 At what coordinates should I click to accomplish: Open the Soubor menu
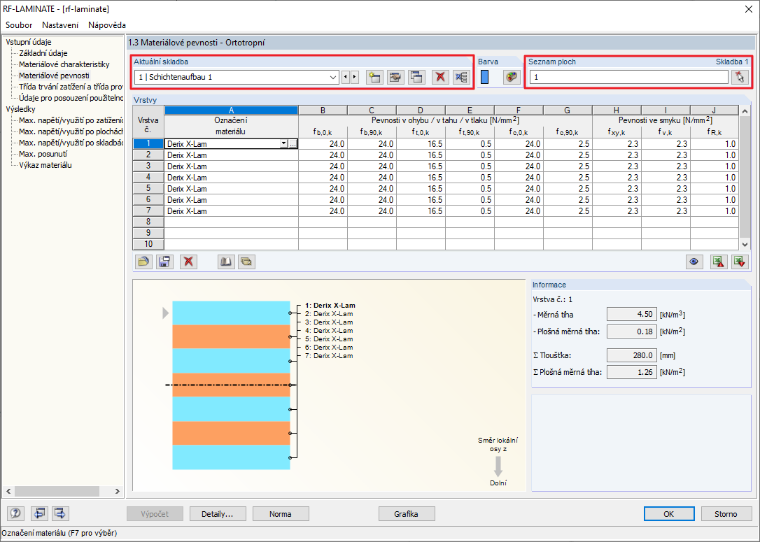(x=18, y=25)
